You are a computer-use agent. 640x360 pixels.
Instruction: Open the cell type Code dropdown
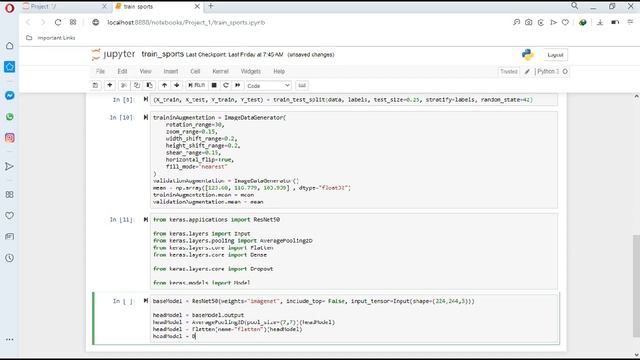268,86
